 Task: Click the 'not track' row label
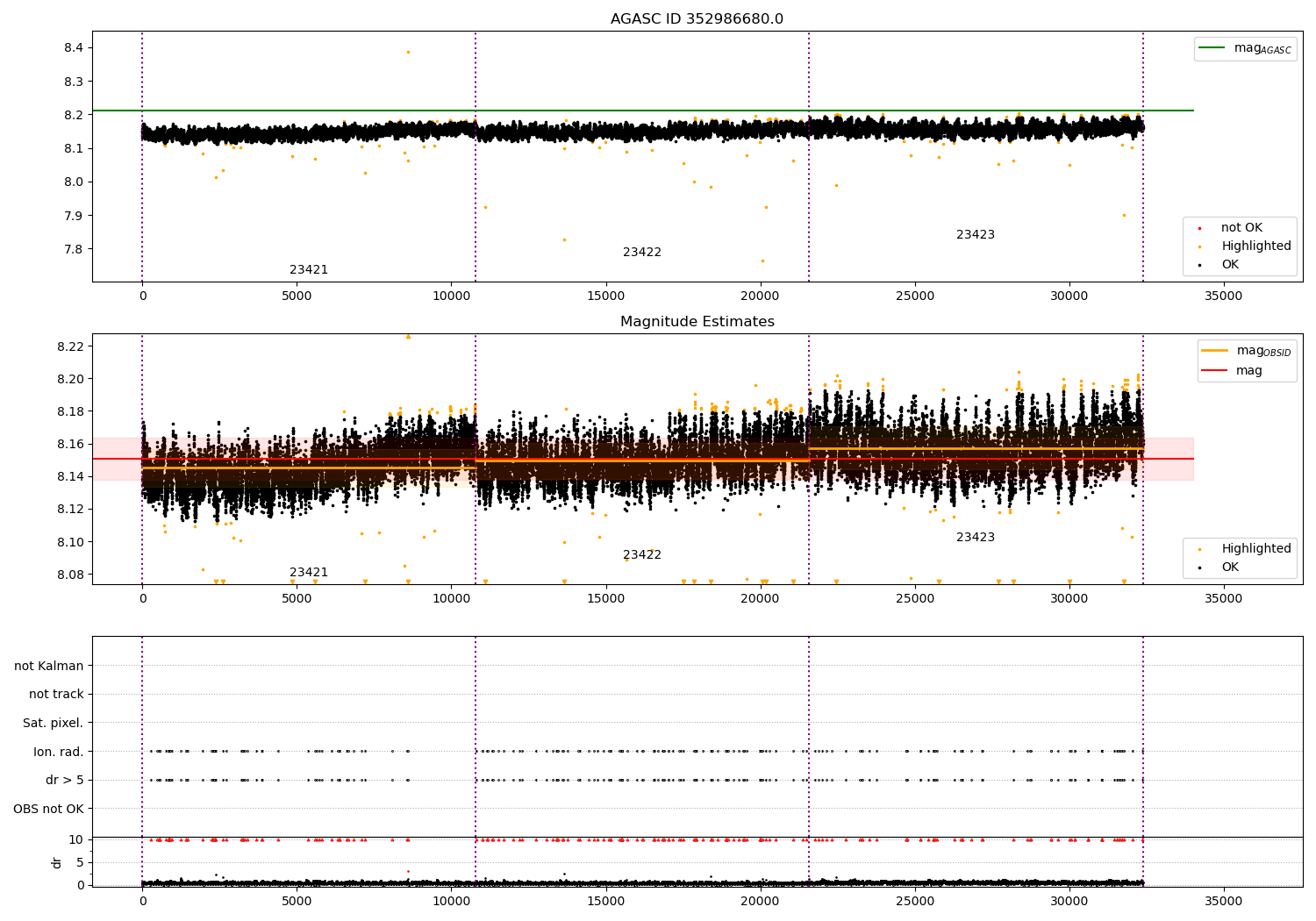coord(56,695)
